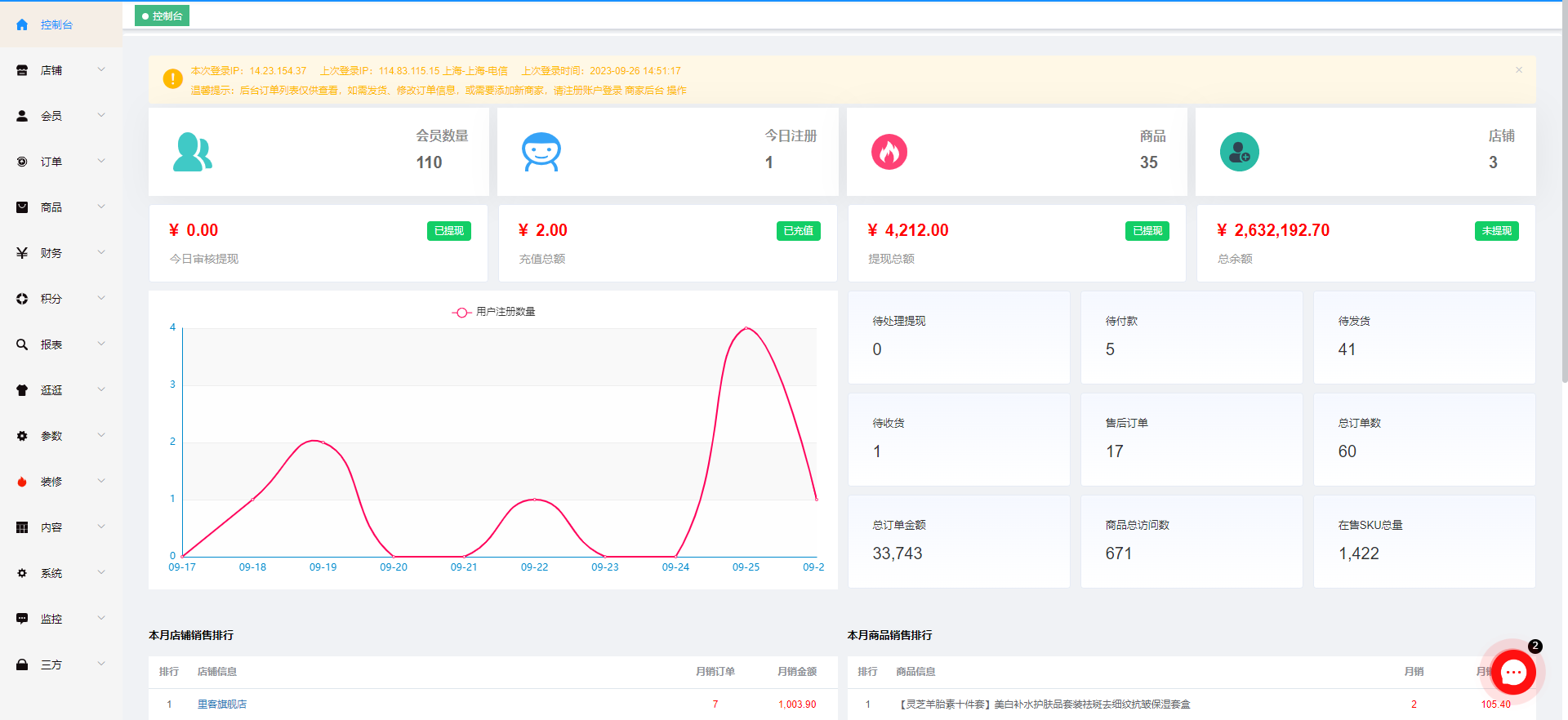Click the 总余额 amount ¥ 2,632,192.70
The image size is (1568, 720).
[1273, 230]
